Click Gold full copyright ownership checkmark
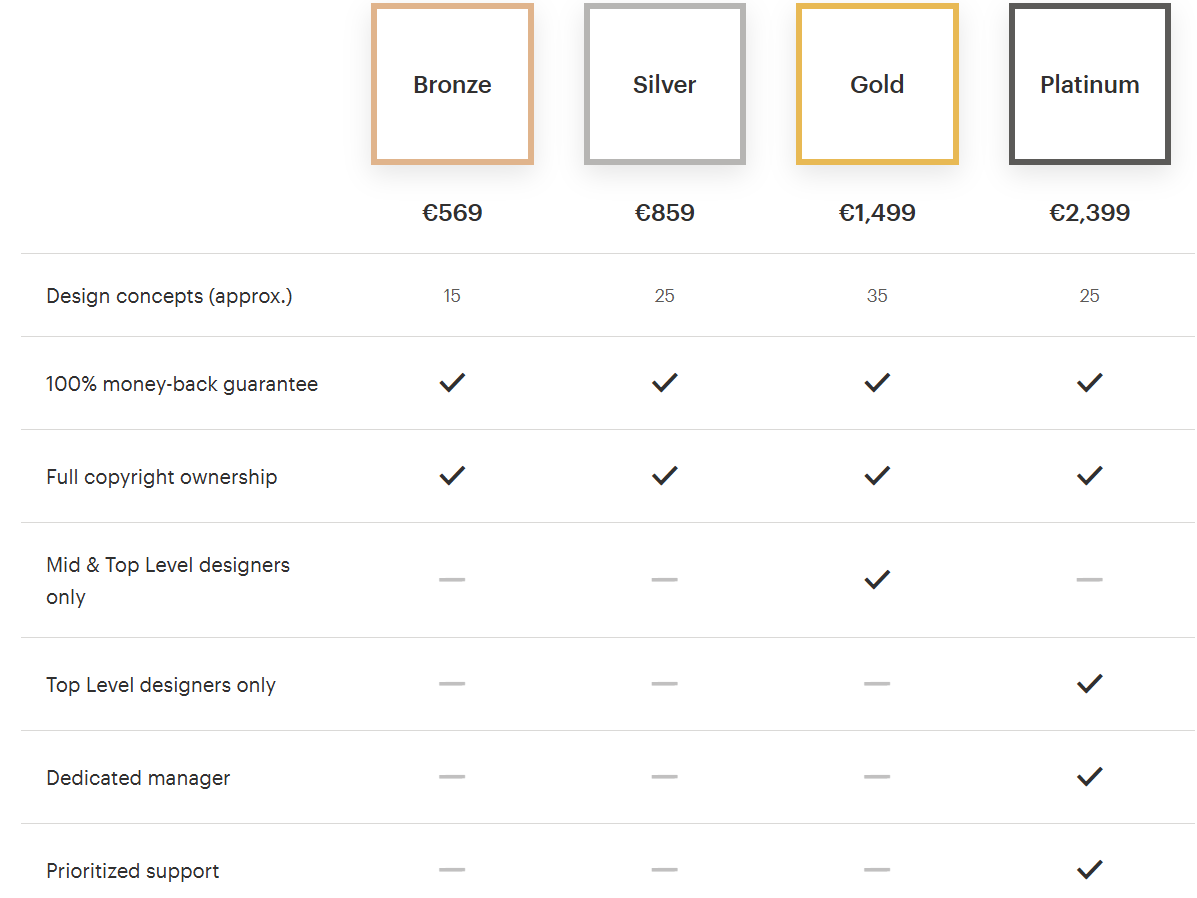 [x=877, y=475]
